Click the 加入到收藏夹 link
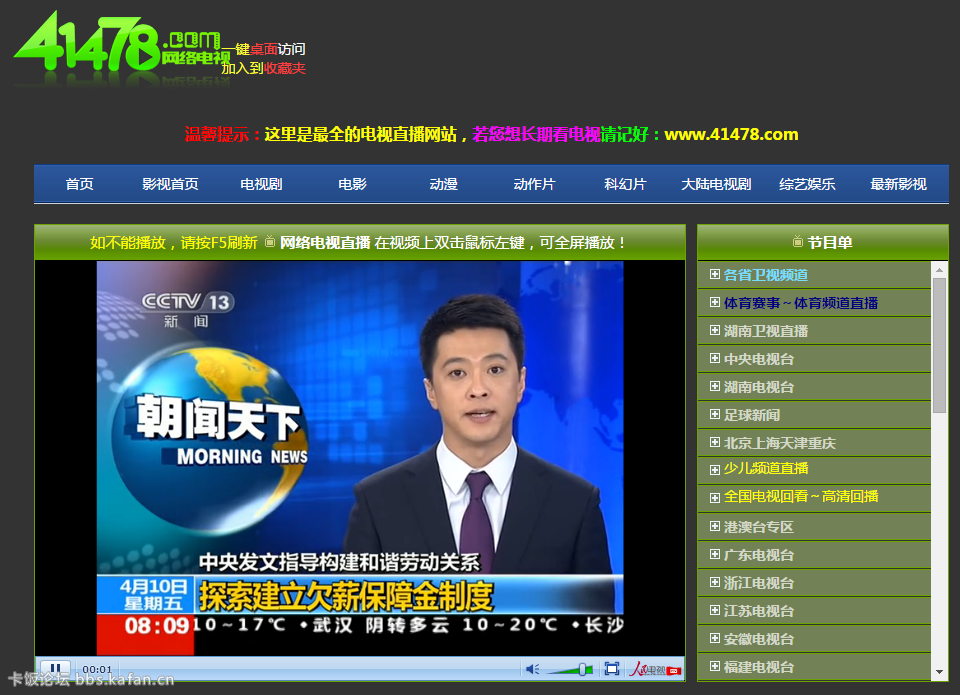 click(x=263, y=68)
